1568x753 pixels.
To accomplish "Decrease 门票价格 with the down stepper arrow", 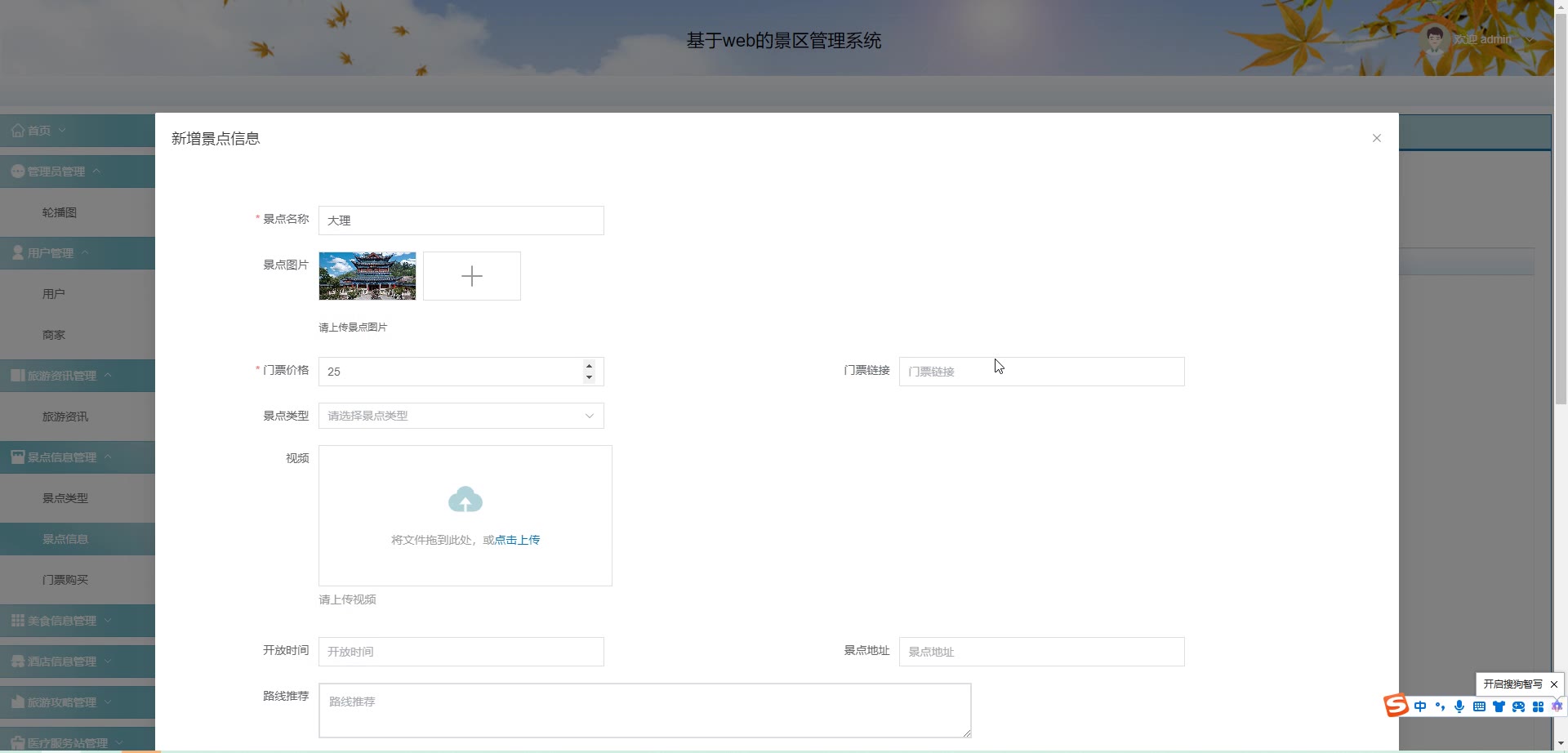I will pyautogui.click(x=589, y=377).
